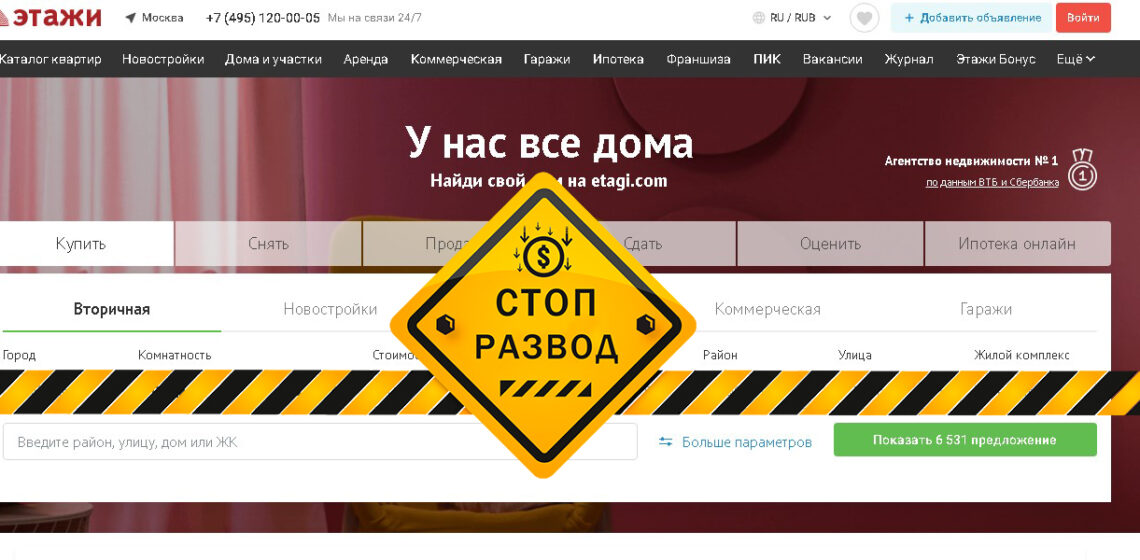The width and height of the screenshot is (1140, 560).
Task: Choose the Коммерческая property type tab
Action: coord(767,309)
